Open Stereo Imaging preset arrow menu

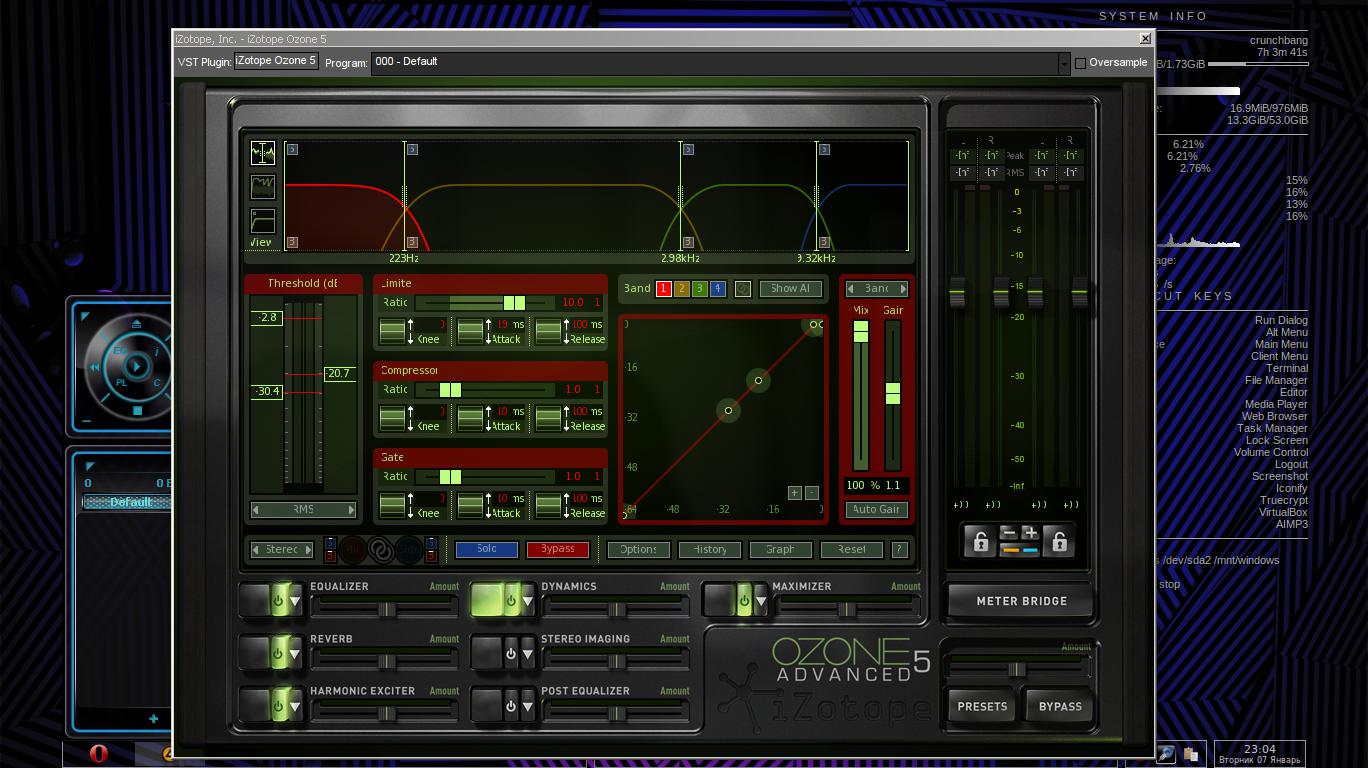pyautogui.click(x=527, y=653)
